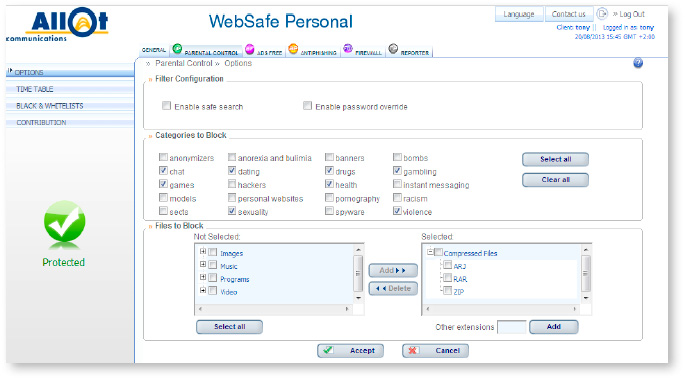Click the Selected list horizontal scrollbar
The height and width of the screenshot is (378, 685).
click(x=502, y=309)
